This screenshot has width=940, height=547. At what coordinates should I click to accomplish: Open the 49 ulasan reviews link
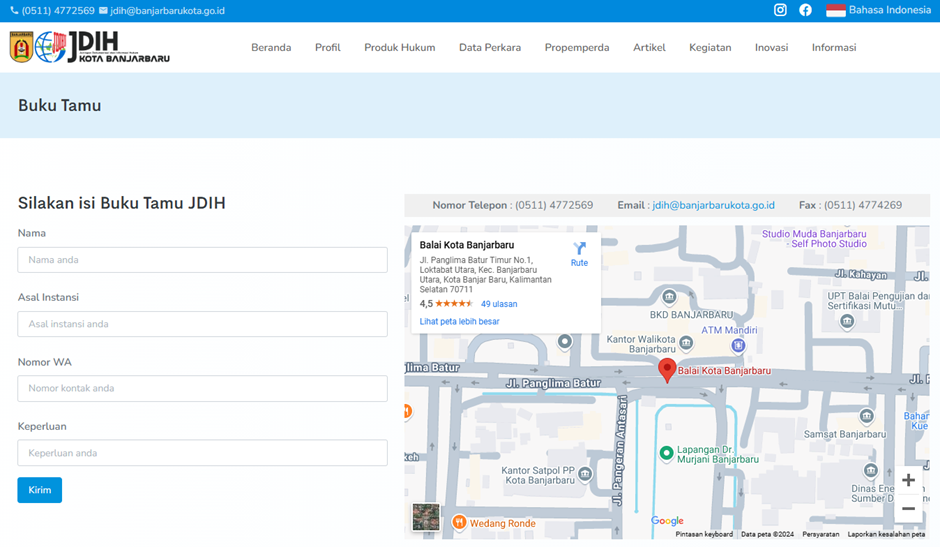click(499, 304)
